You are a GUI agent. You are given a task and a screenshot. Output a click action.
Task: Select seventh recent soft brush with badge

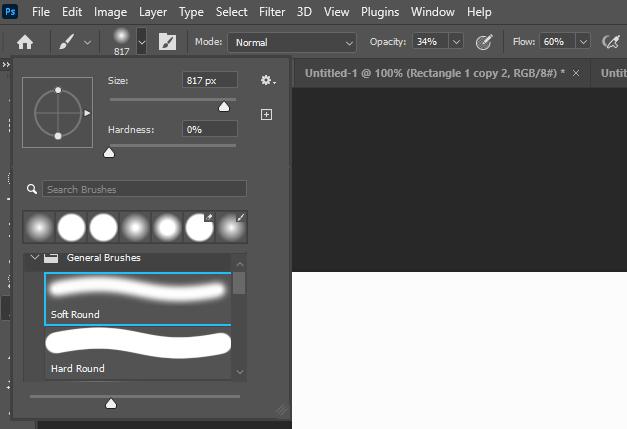(x=232, y=227)
